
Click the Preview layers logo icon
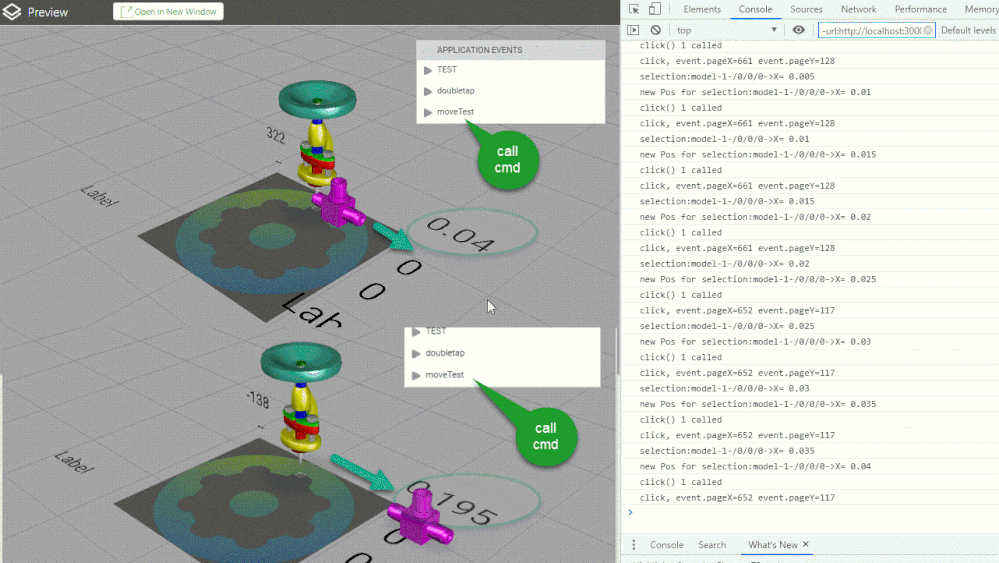(11, 11)
